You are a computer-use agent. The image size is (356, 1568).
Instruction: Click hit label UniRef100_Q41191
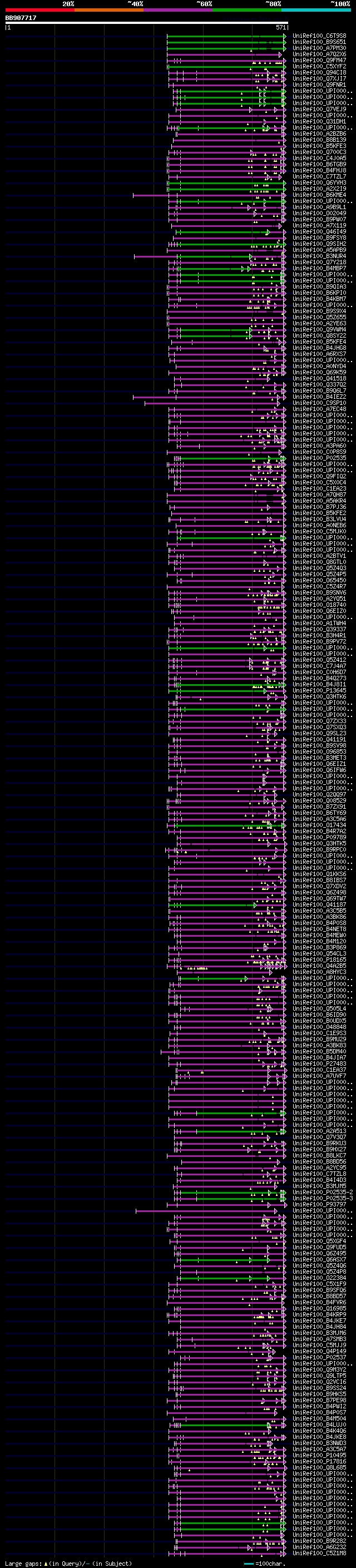point(319,740)
